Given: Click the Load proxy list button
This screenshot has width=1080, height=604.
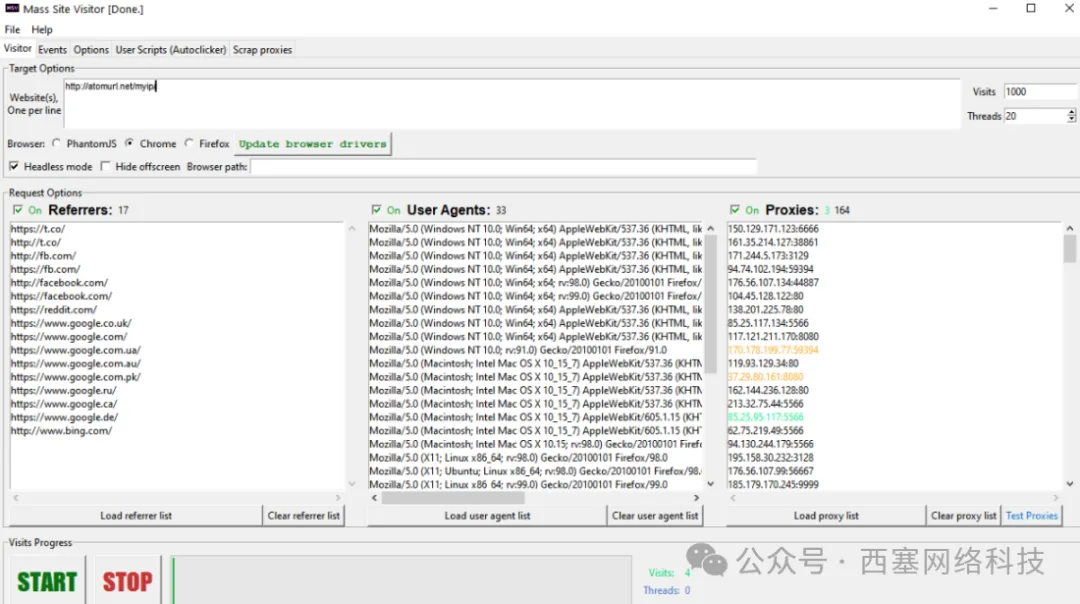Looking at the screenshot, I should (827, 516).
